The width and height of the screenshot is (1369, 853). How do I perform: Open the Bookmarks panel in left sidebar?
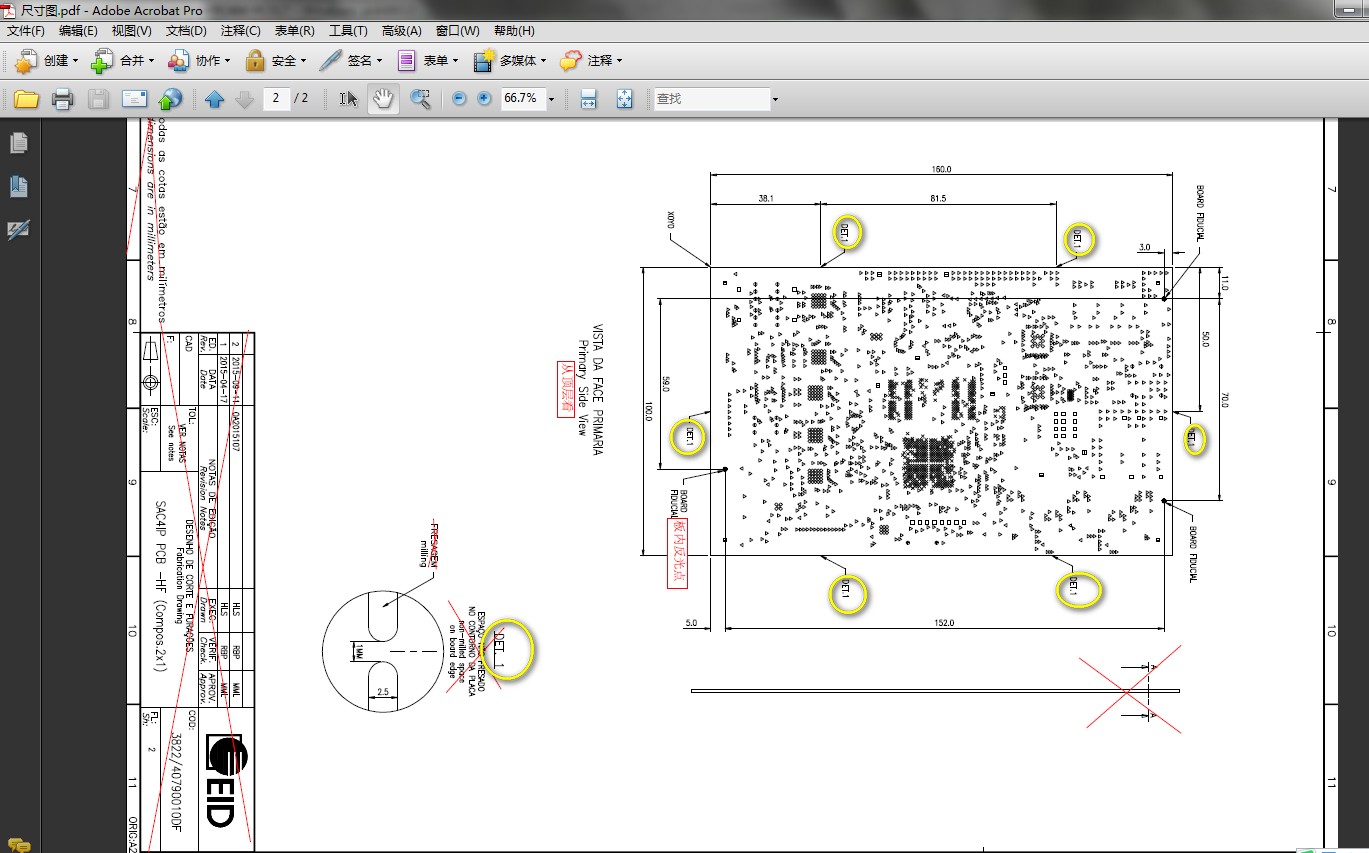click(18, 187)
